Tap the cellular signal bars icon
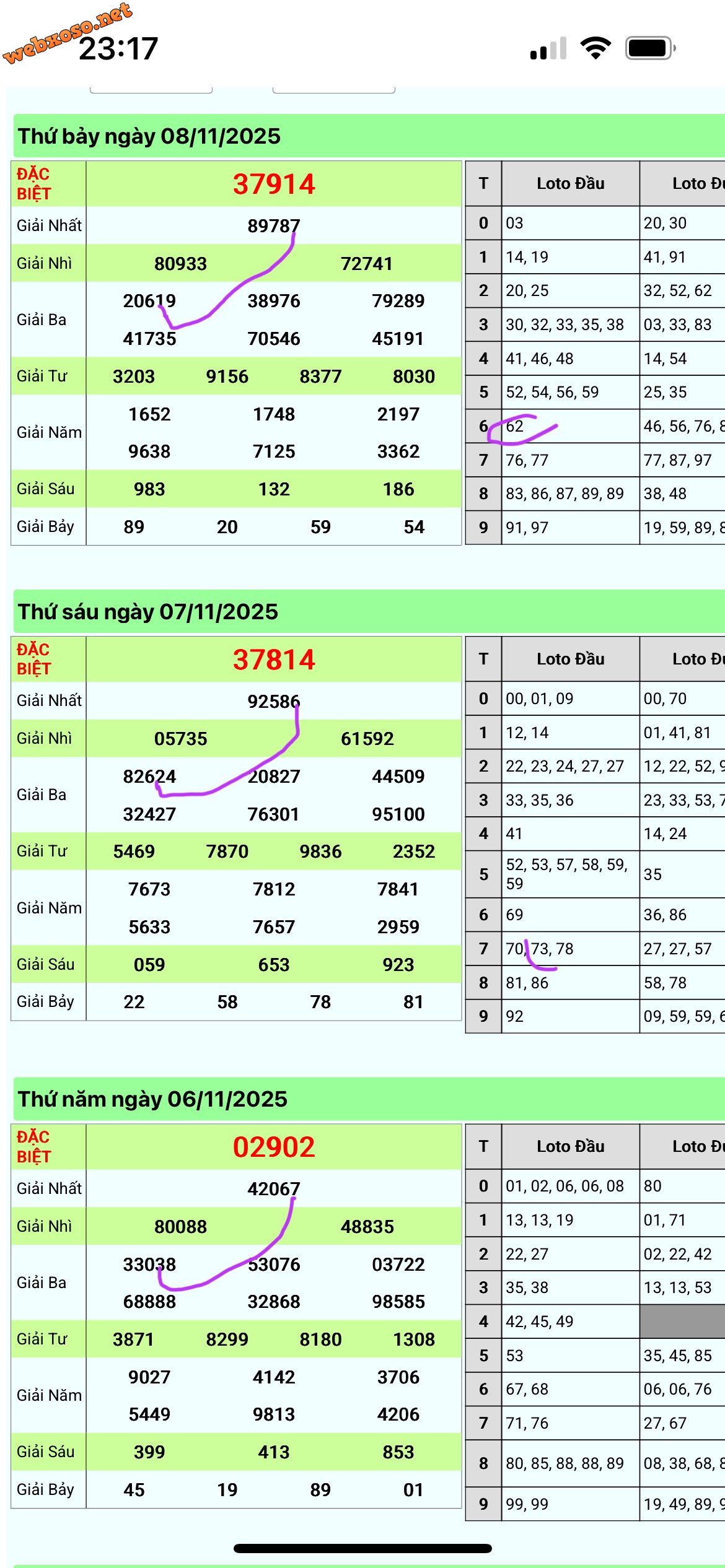 548,48
